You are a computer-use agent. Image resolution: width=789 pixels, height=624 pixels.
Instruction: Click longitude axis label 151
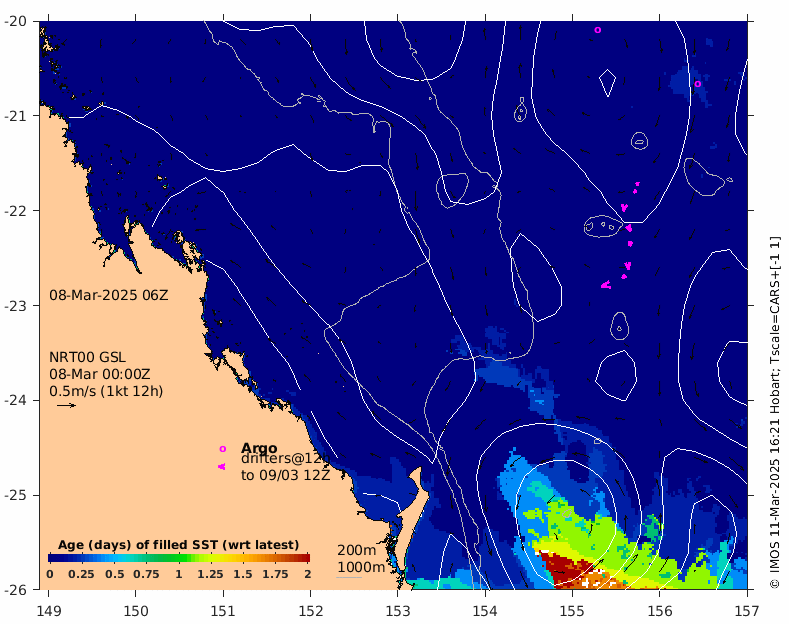(223, 611)
